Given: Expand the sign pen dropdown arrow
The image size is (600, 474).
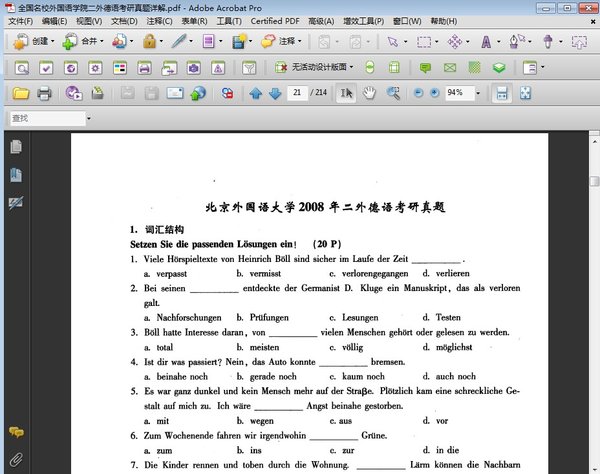Looking at the screenshot, I should 191,41.
